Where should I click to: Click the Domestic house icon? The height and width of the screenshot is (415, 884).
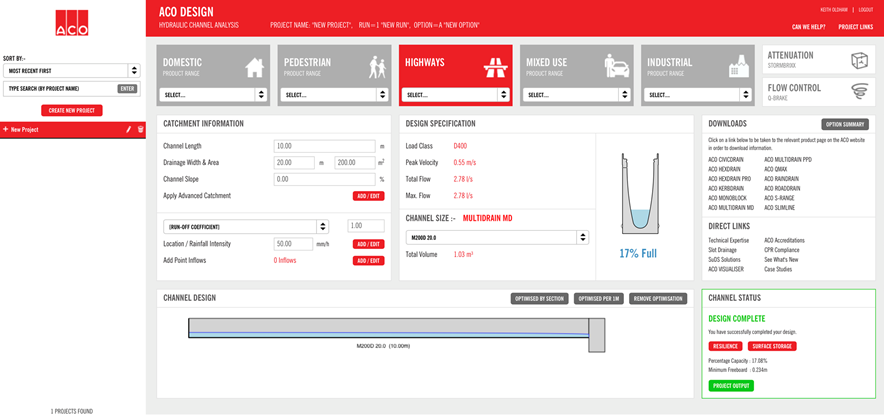tap(253, 66)
